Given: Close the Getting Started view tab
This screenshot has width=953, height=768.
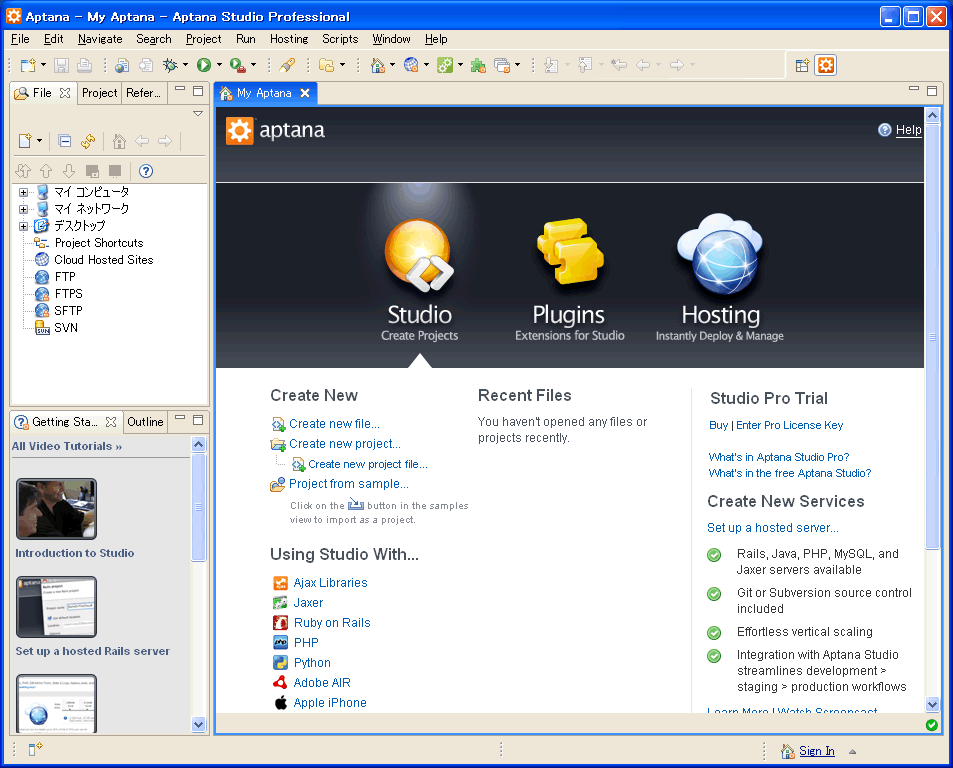Looking at the screenshot, I should pos(111,422).
